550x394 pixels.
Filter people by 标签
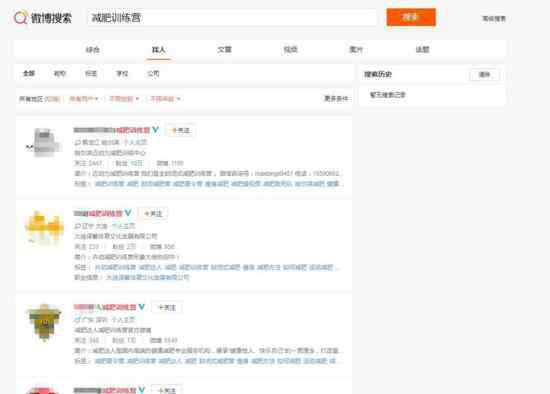(x=91, y=73)
